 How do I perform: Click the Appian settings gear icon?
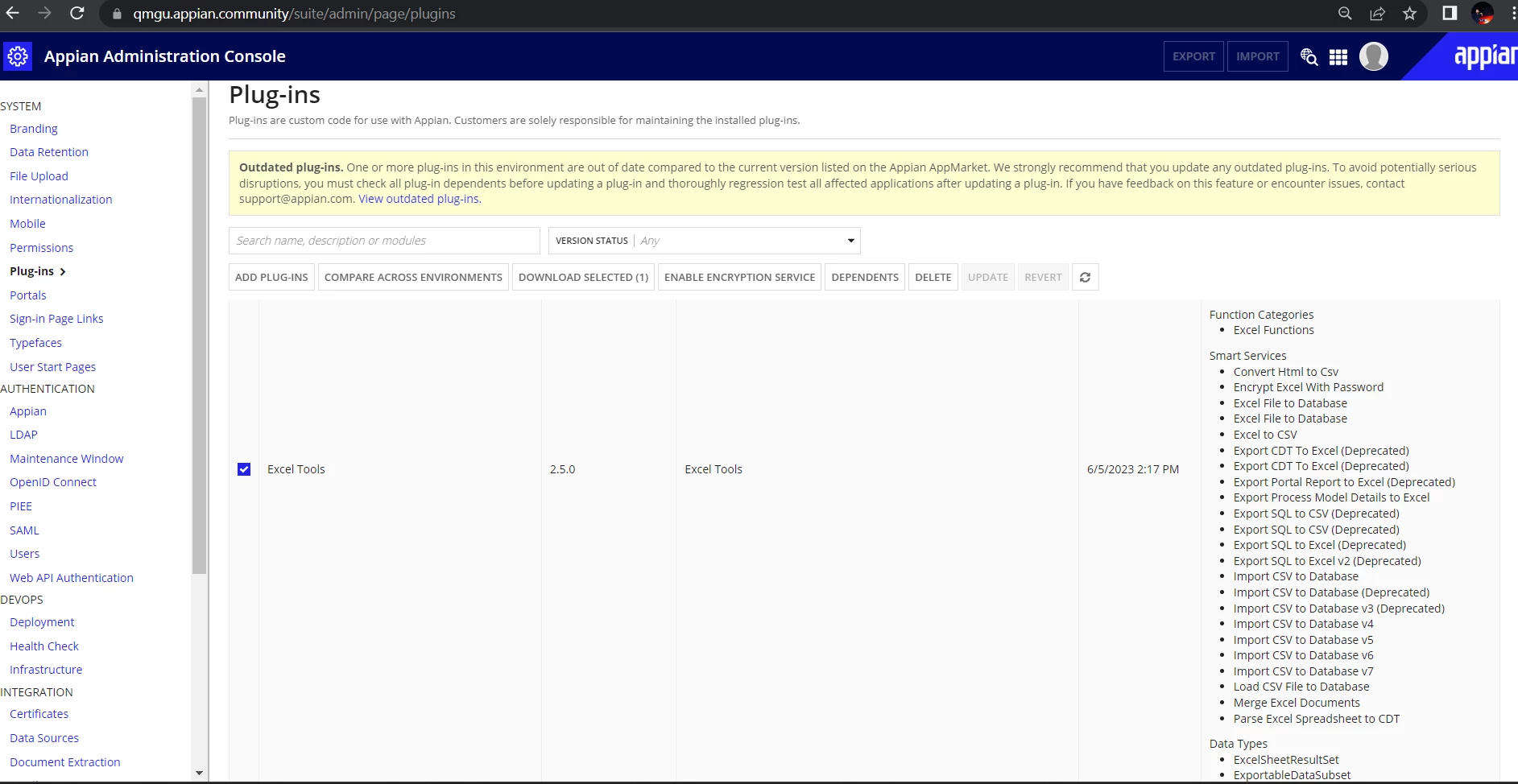click(x=18, y=56)
